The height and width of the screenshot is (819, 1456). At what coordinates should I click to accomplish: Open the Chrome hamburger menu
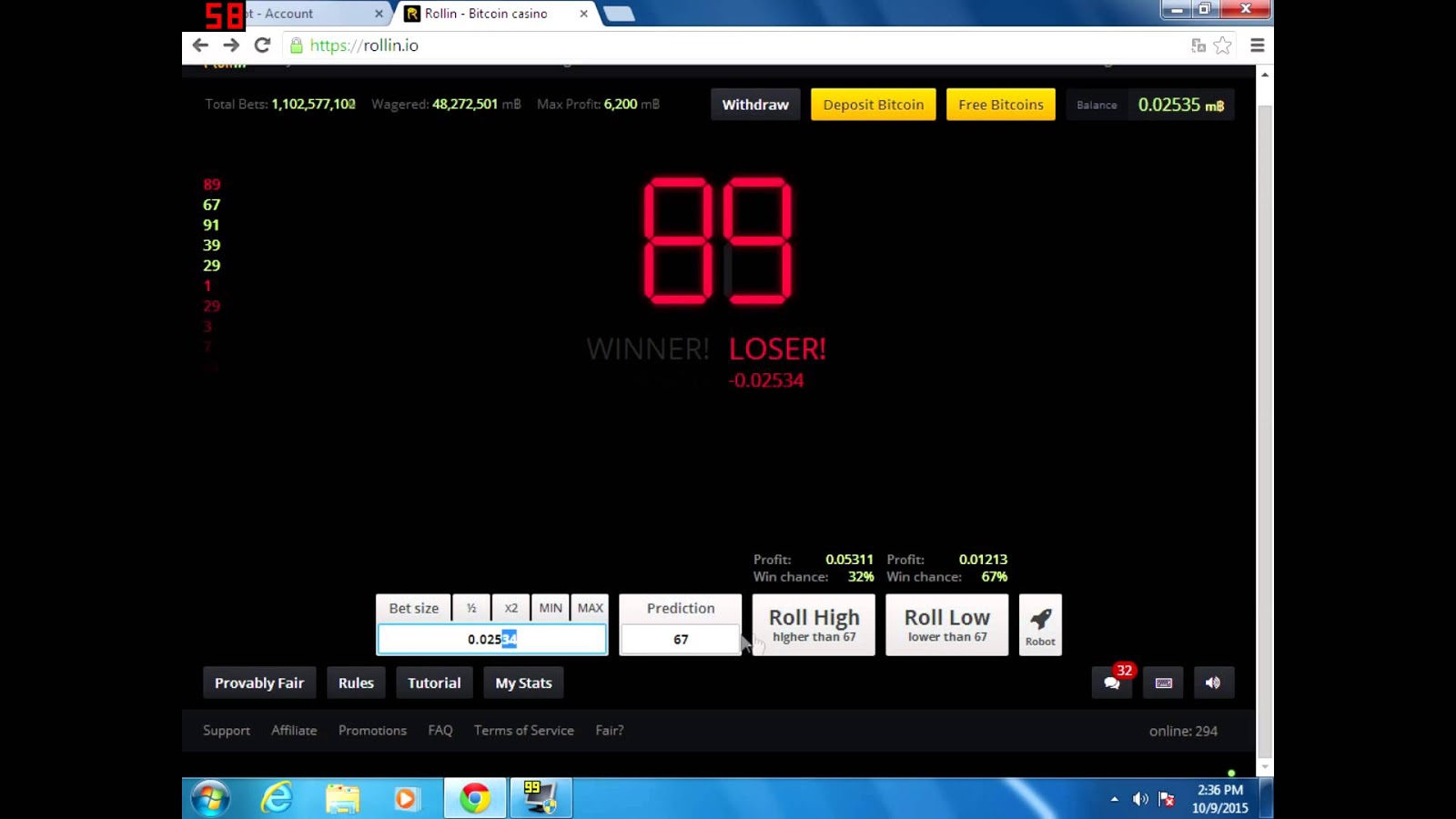tap(1258, 45)
